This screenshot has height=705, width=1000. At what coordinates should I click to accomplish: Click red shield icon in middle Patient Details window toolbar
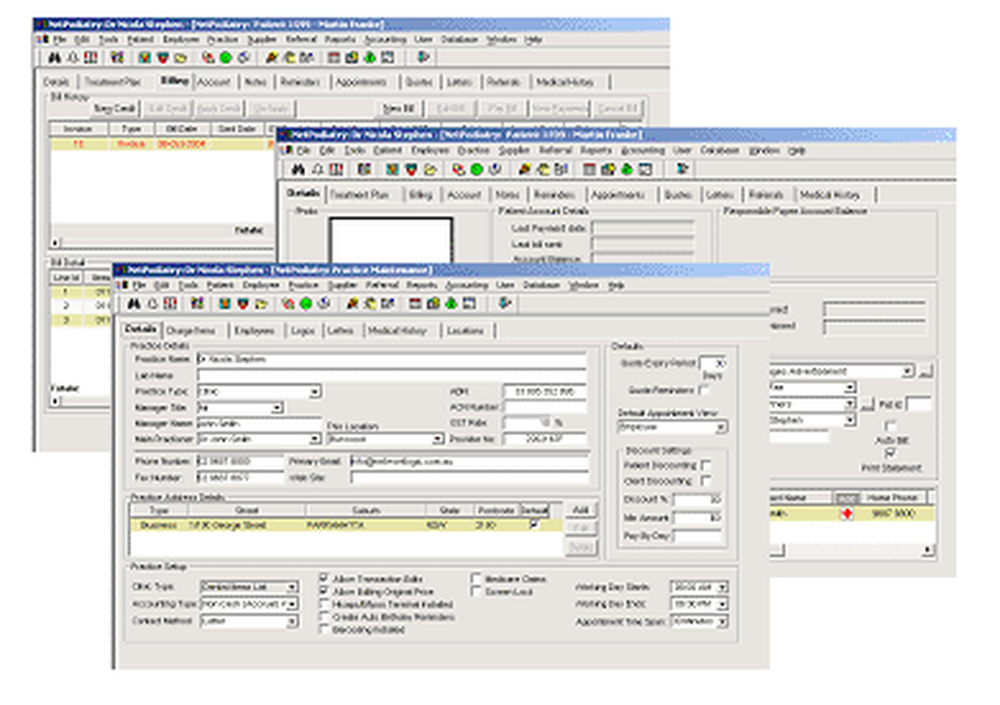411,169
